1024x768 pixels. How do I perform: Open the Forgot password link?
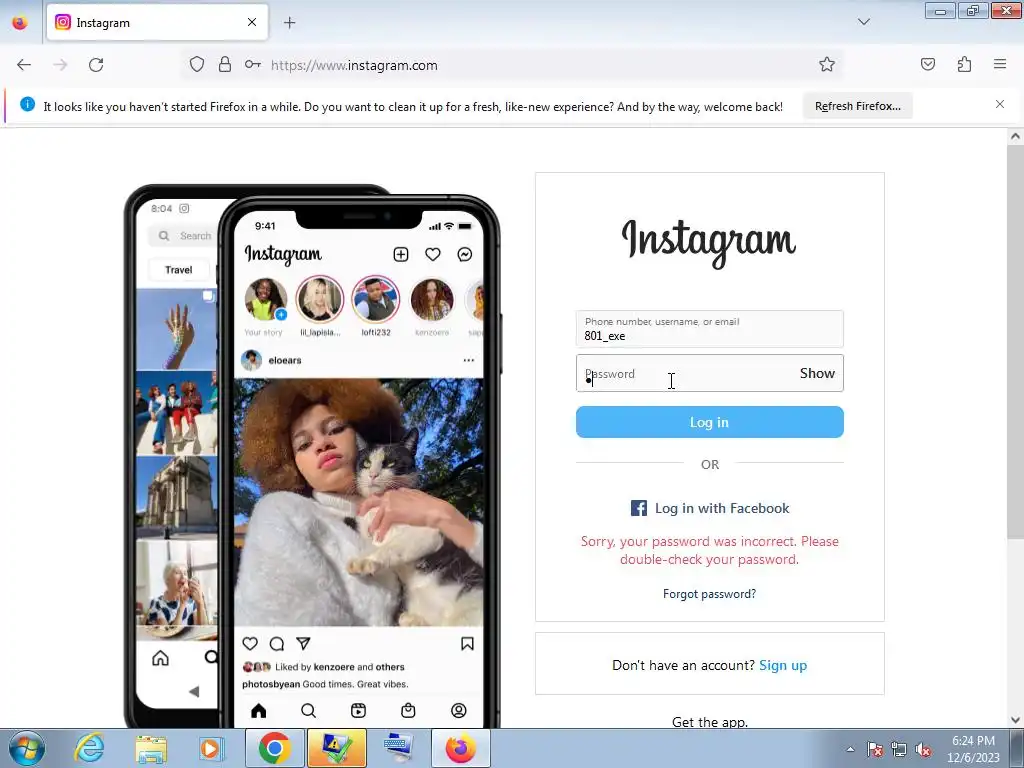(x=709, y=594)
